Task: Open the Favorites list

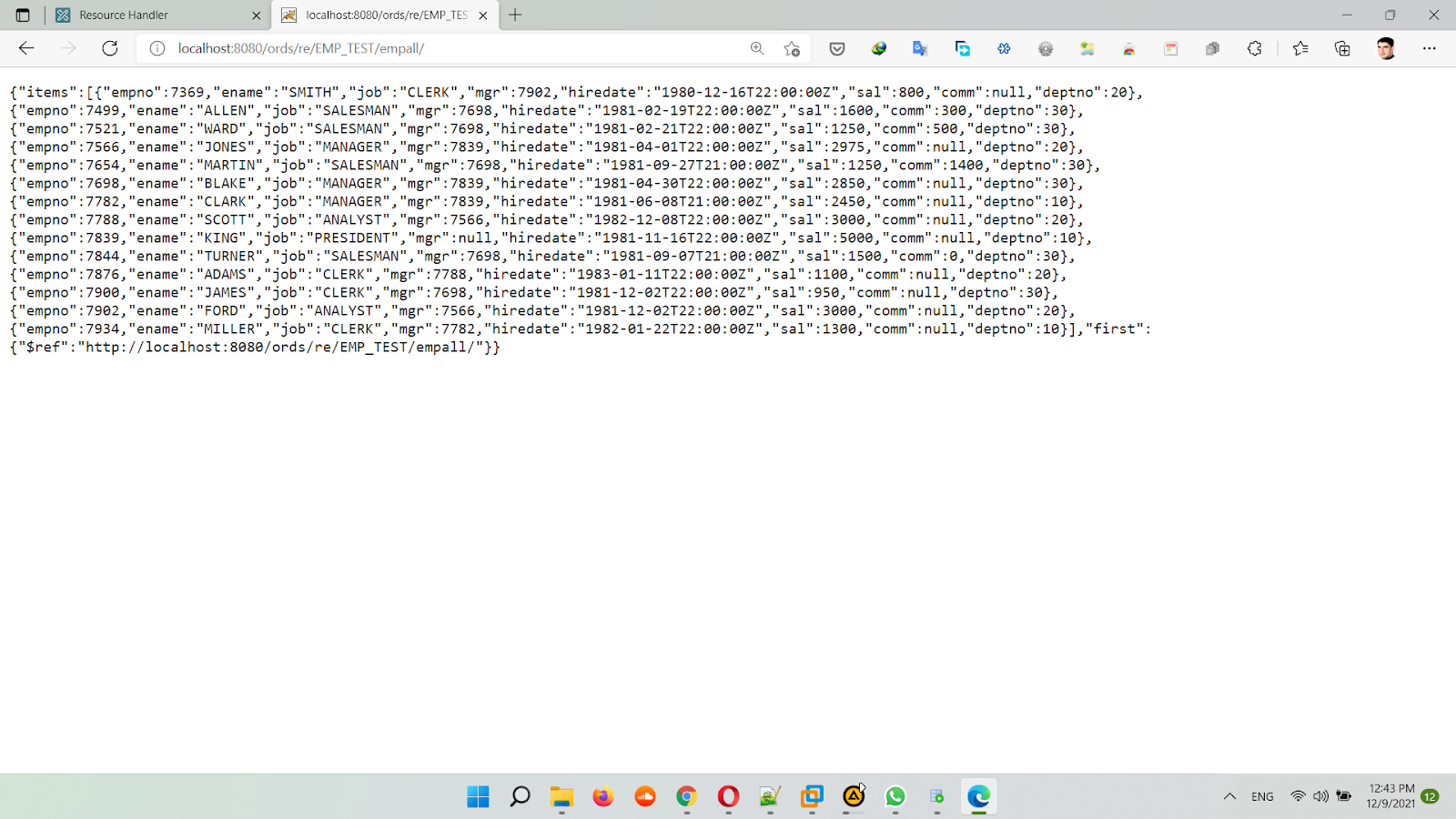Action: click(1300, 49)
